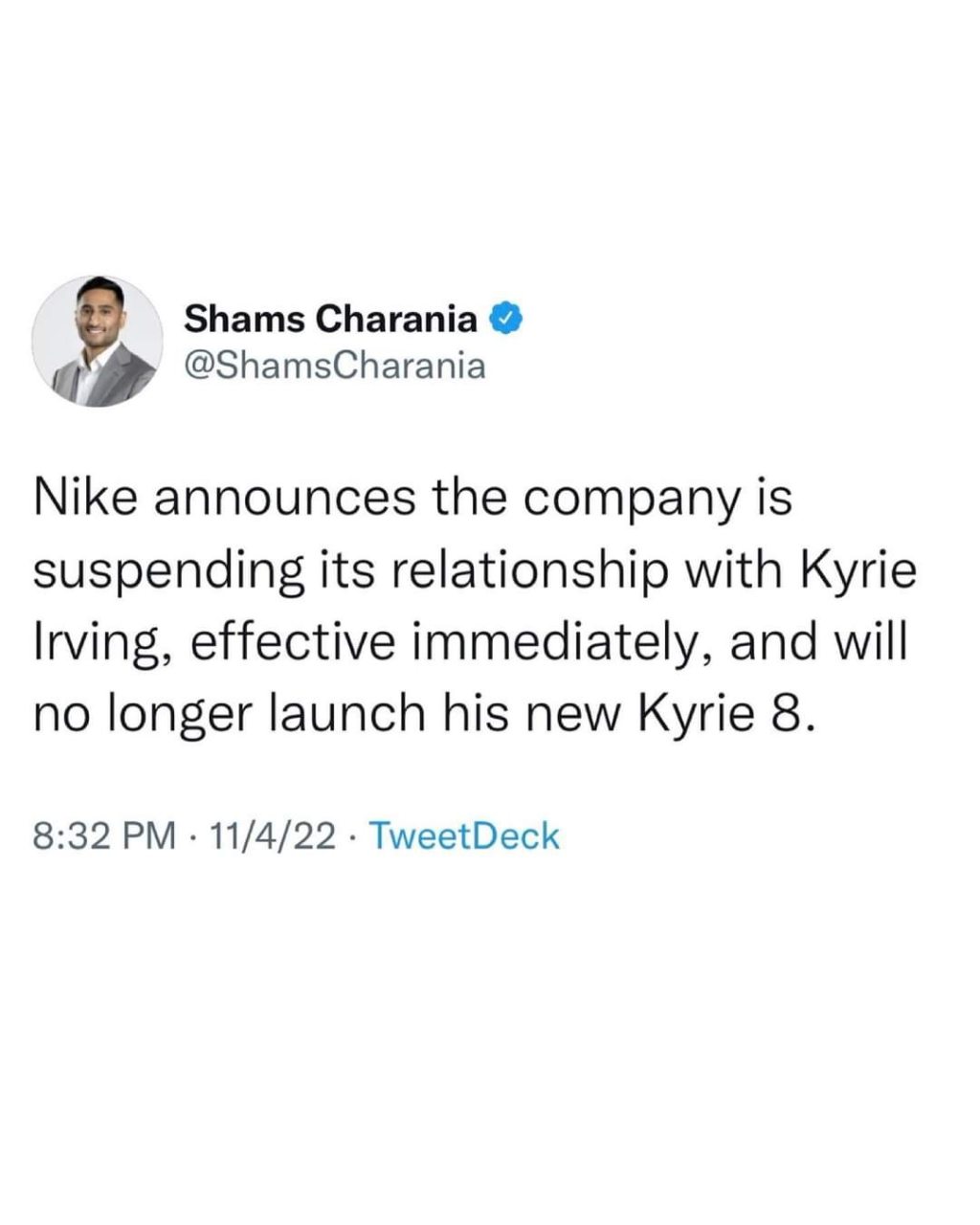Click the 11/4/22 date

pyautogui.click(x=275, y=835)
